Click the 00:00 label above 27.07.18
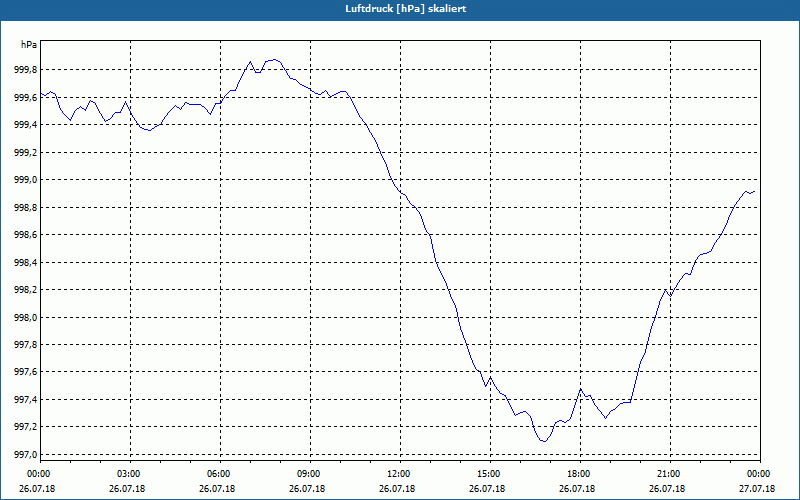 [760, 474]
